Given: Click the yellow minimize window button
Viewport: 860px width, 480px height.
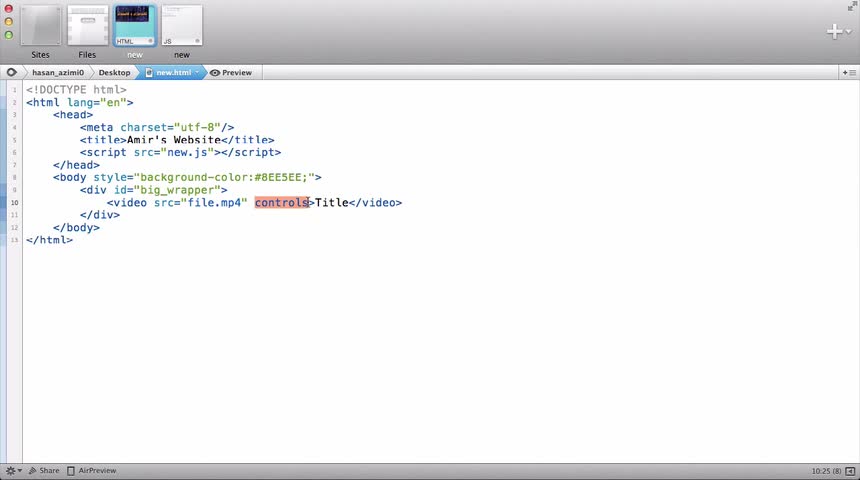Looking at the screenshot, I should tap(9, 22).
